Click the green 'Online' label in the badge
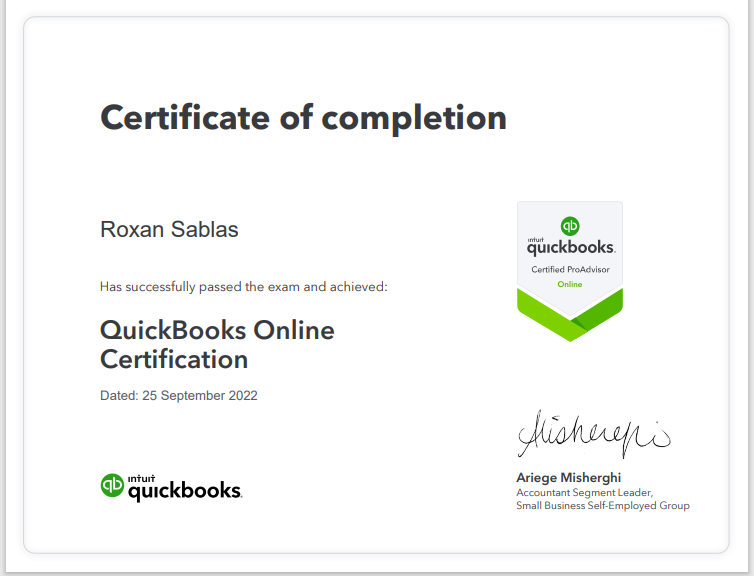Viewport: 754px width, 576px height. (x=570, y=284)
